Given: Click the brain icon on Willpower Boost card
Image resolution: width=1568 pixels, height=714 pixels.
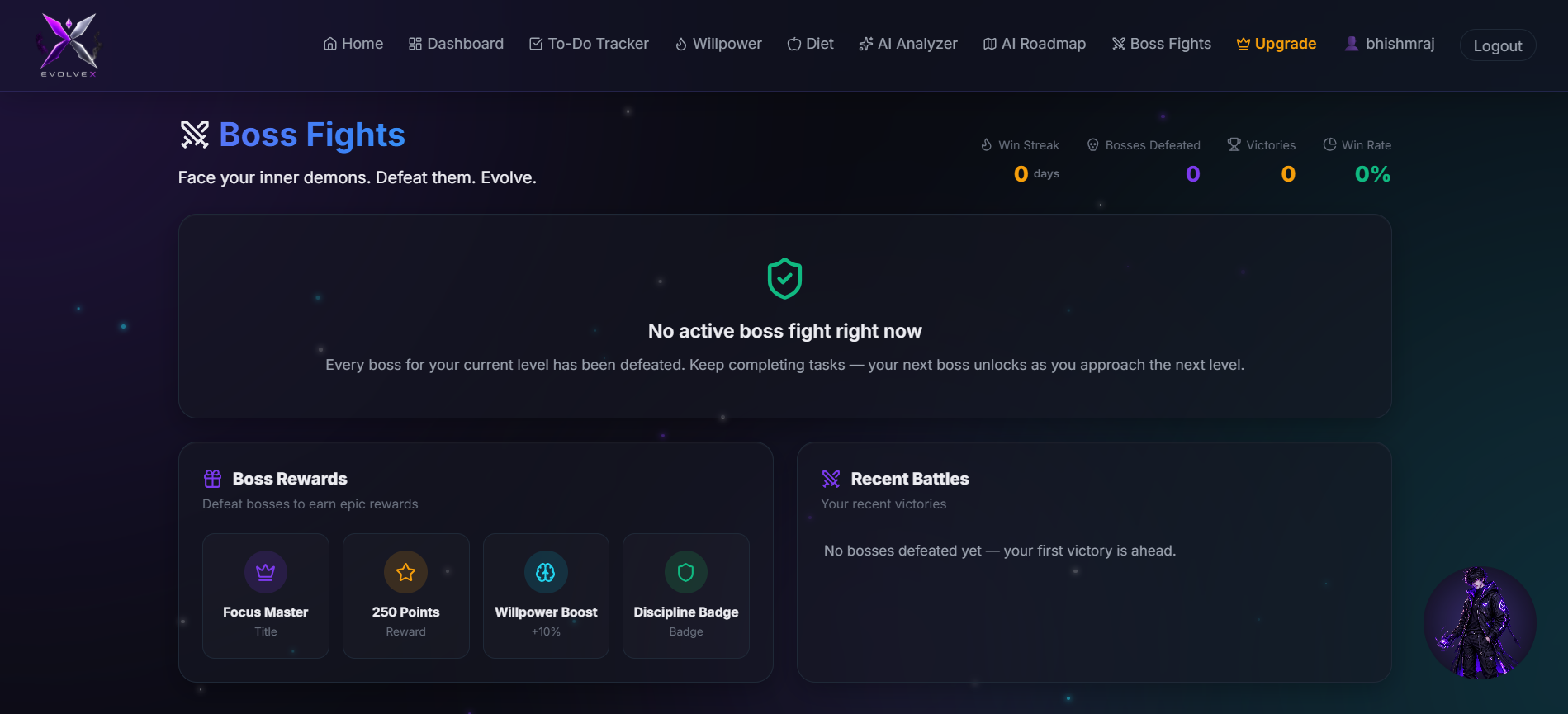Looking at the screenshot, I should [x=546, y=572].
